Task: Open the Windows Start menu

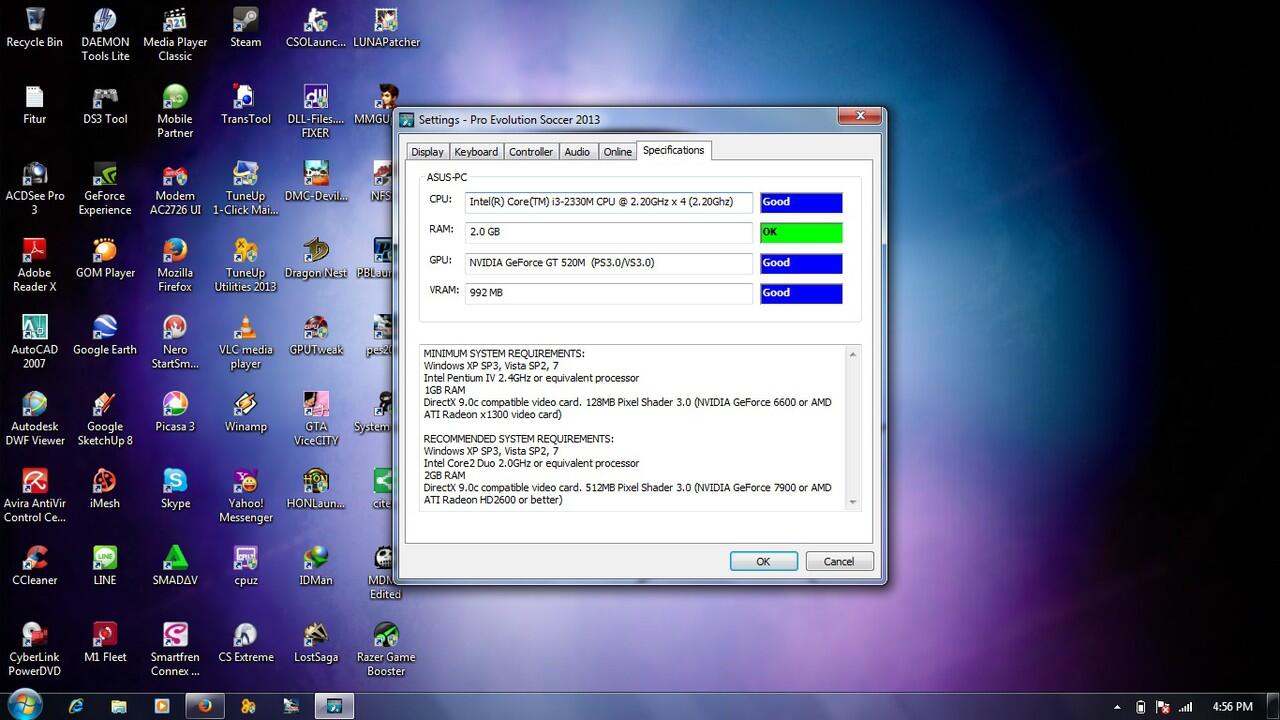Action: click(24, 704)
